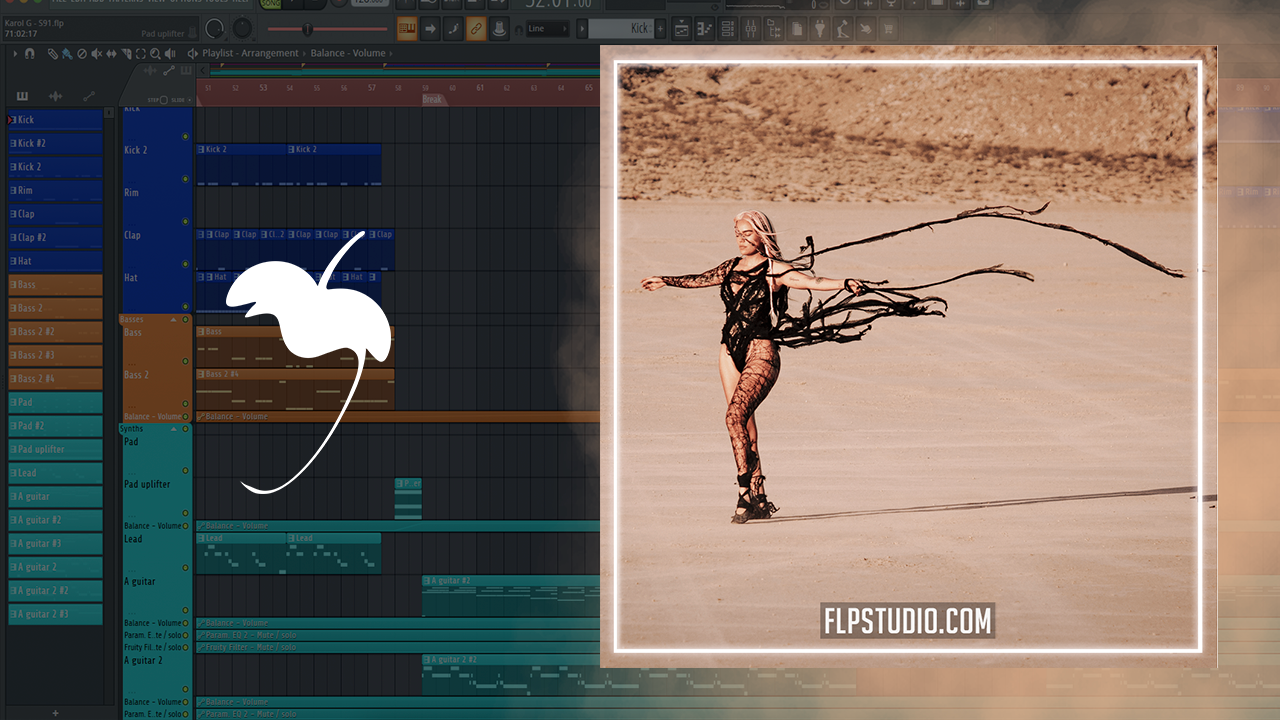This screenshot has height=720, width=1280.
Task: Click Playlist - Arrangement breadcrumb title
Action: click(250, 53)
